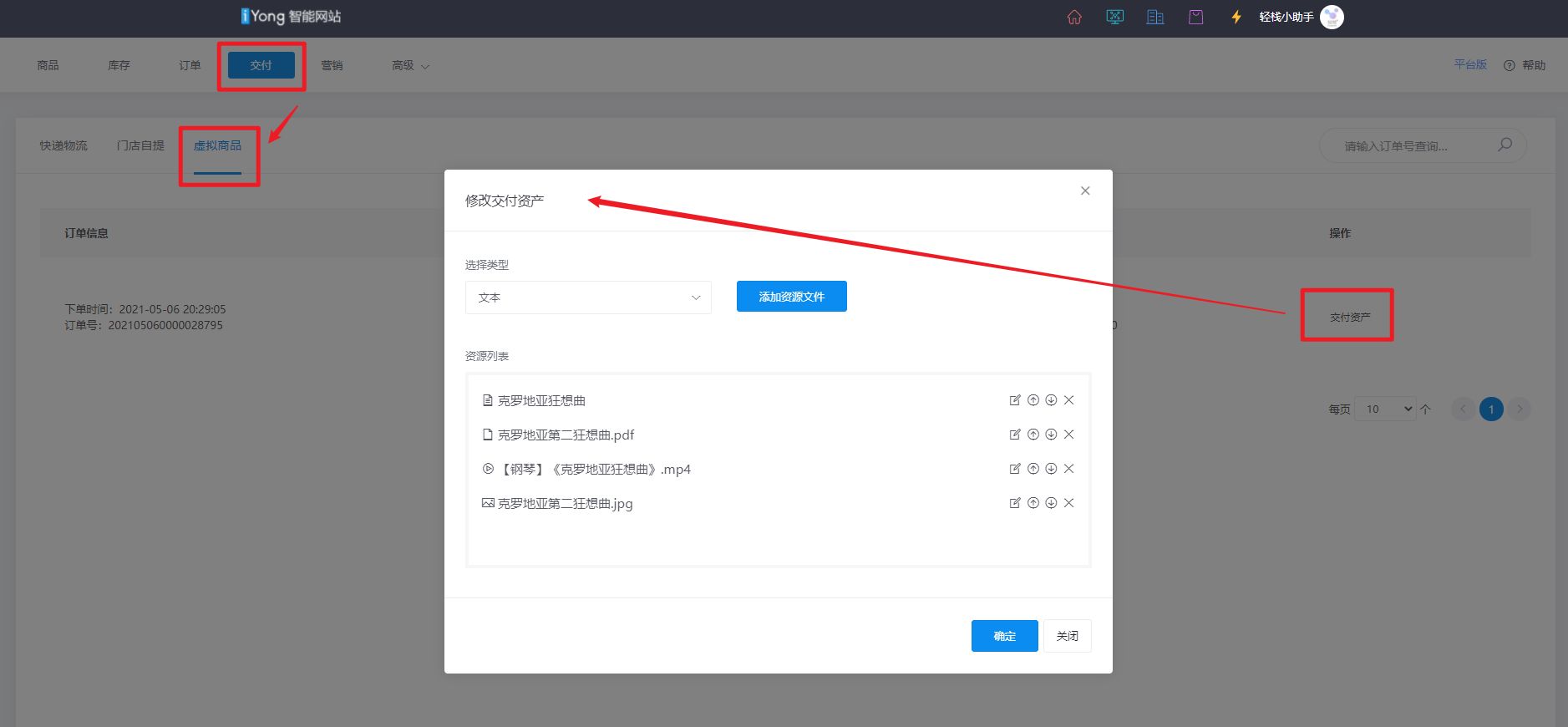Go to previous page arrow

pos(1463,409)
